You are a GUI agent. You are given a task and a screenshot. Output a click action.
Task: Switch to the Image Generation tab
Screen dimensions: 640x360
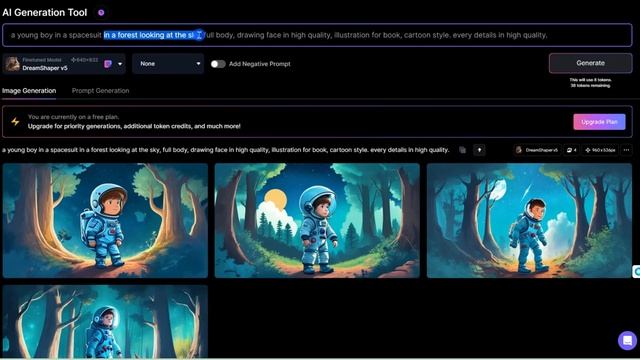click(x=29, y=91)
